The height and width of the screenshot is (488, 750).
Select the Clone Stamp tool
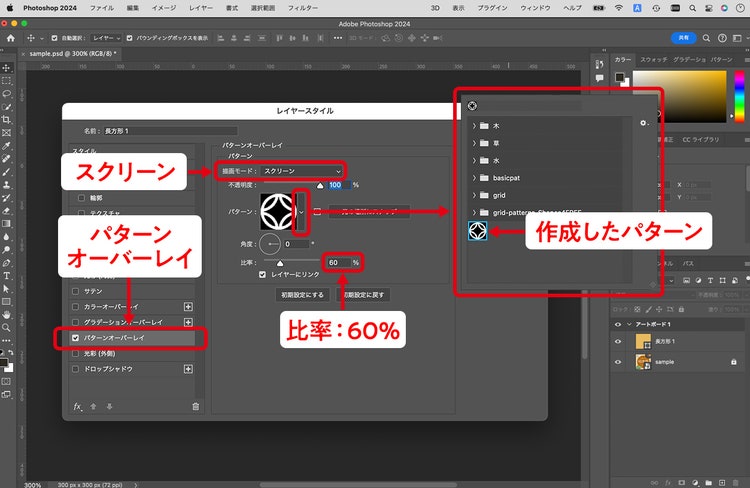[x=6, y=185]
